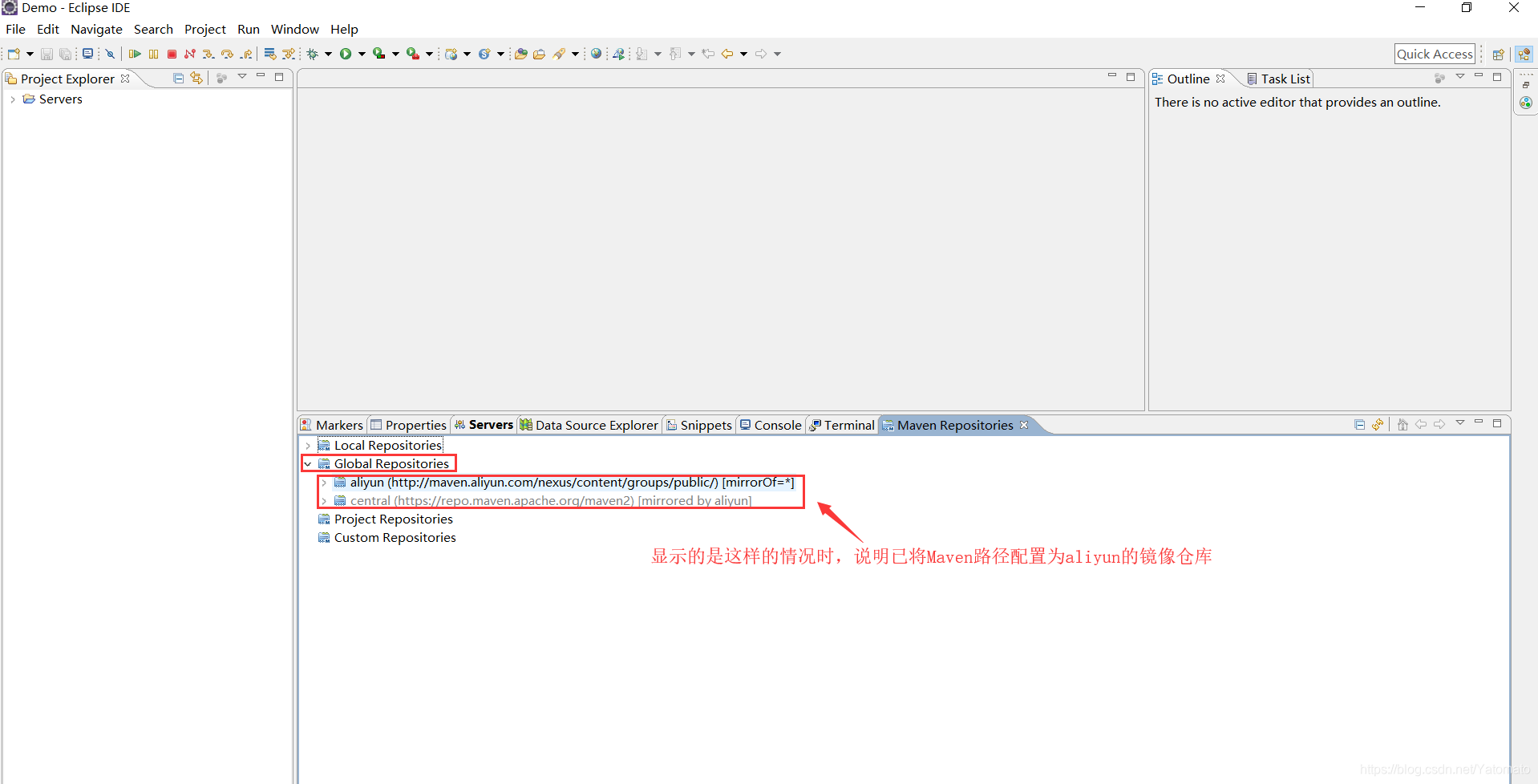The width and height of the screenshot is (1538, 784).
Task: Switch to the Task List tab
Action: click(1278, 79)
